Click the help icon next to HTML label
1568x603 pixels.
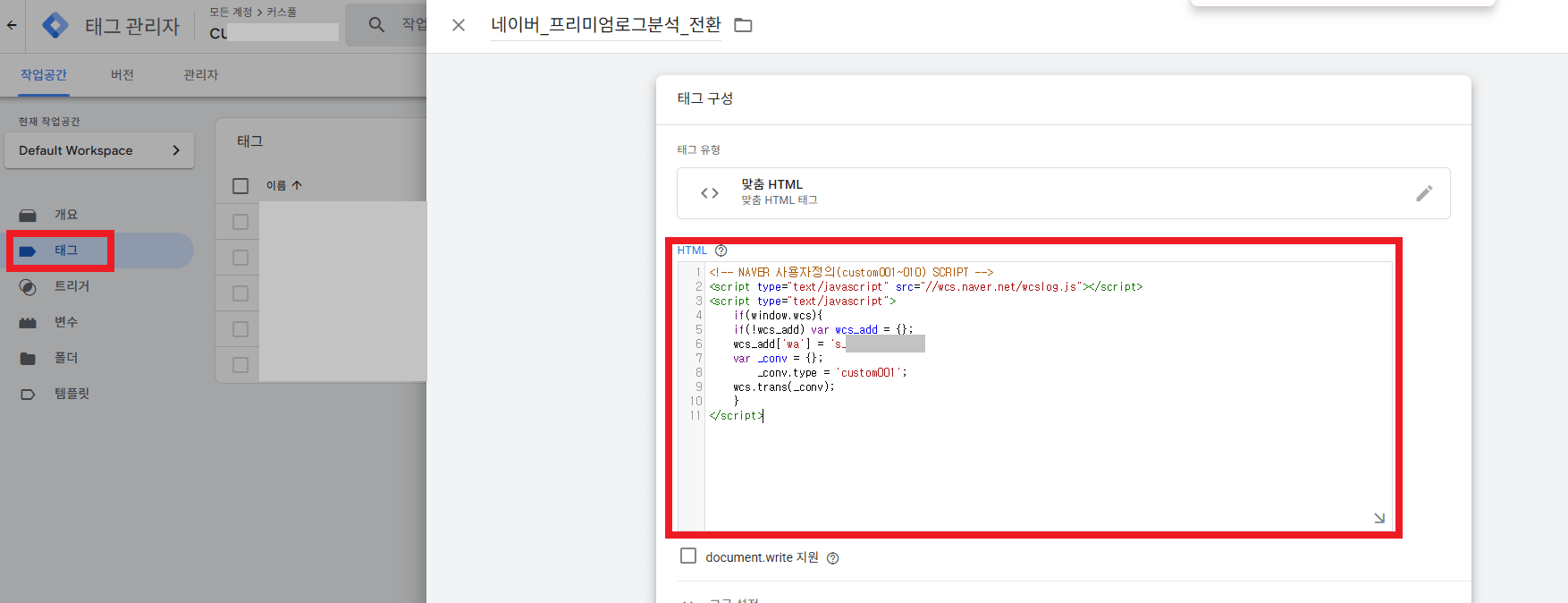tap(721, 251)
